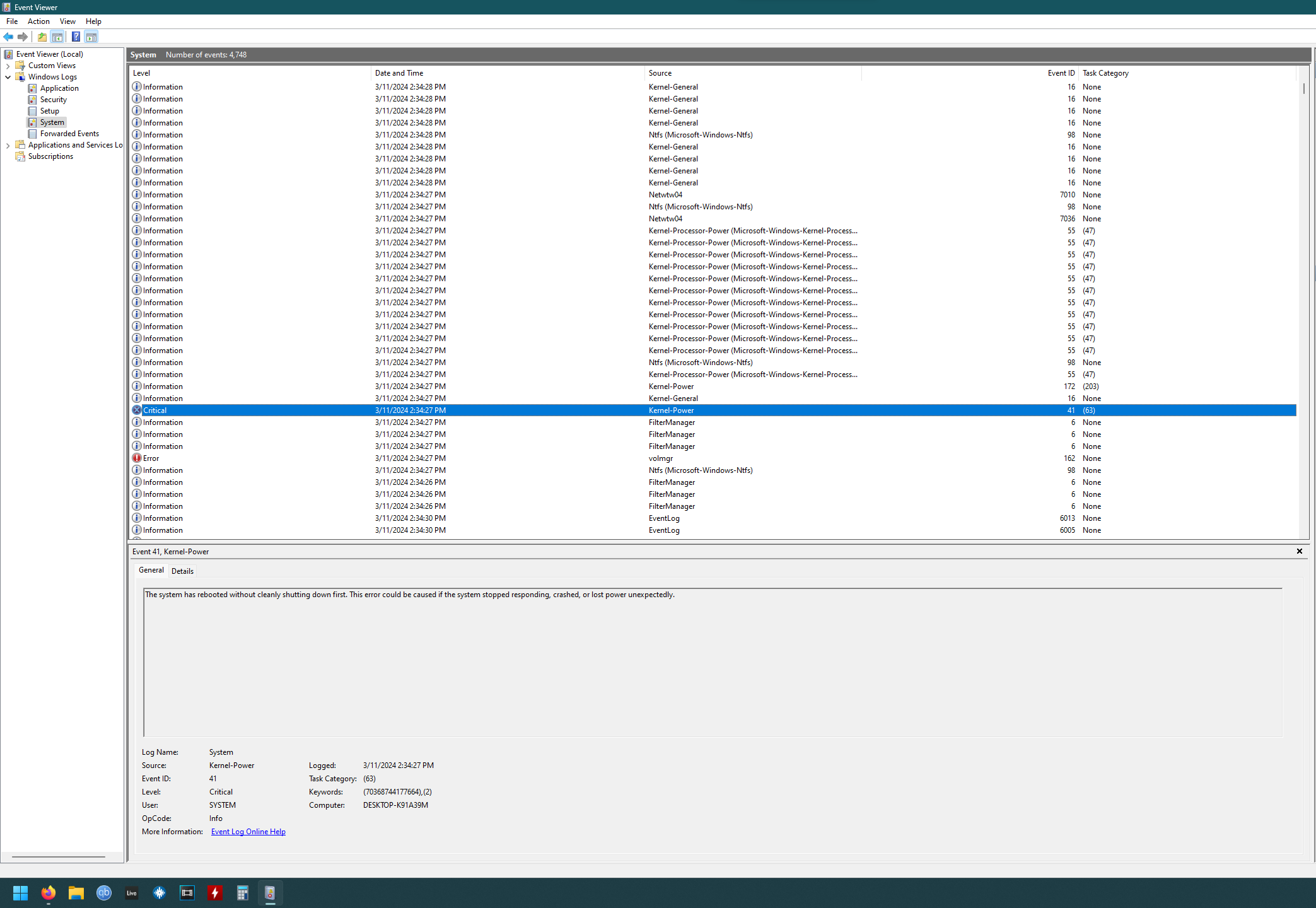Collapse the Windows Logs tree node
The image size is (1316, 908).
click(x=8, y=77)
